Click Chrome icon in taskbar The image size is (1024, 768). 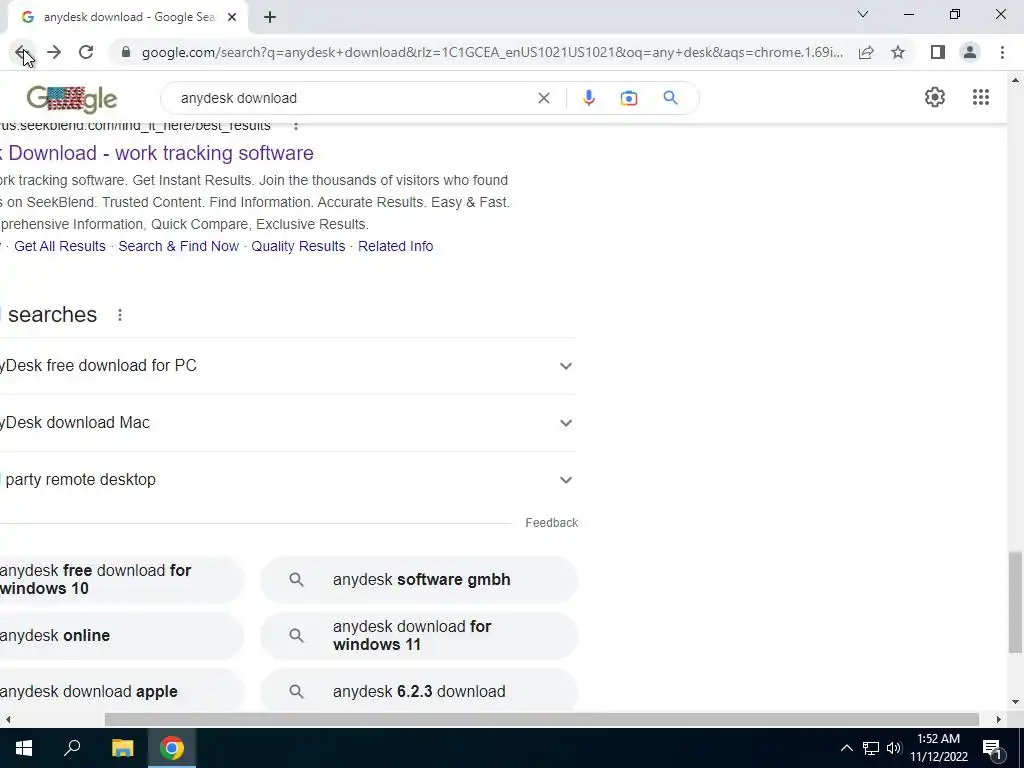pyautogui.click(x=172, y=748)
